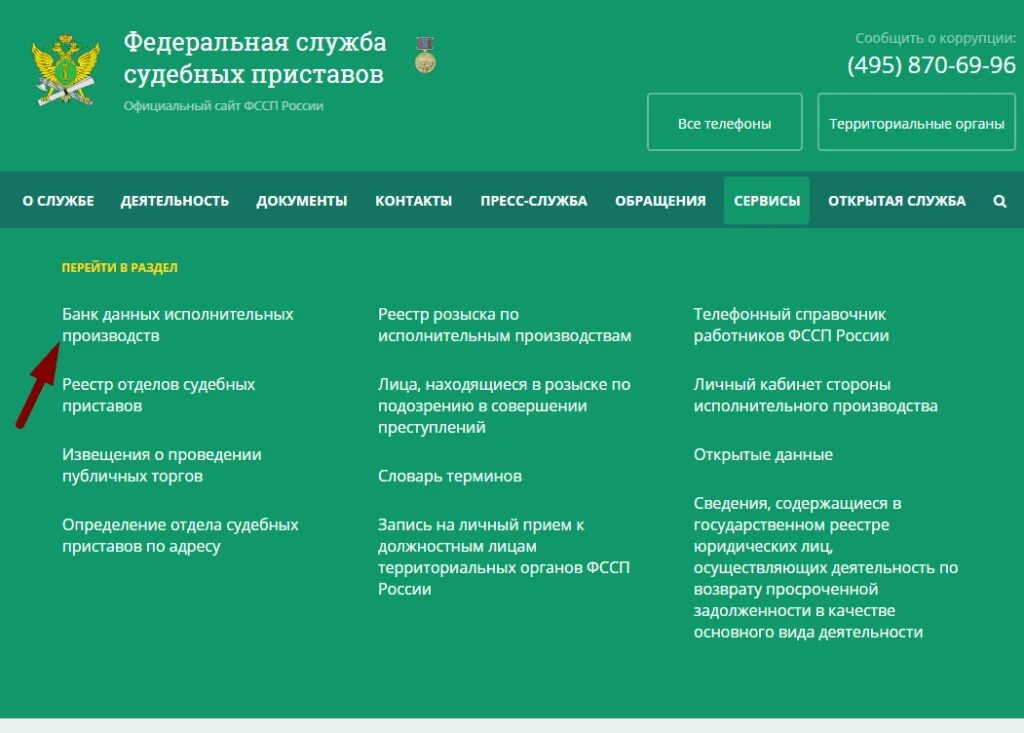Open 'Извещения о проведении публичных торгов'
1024x733 pixels.
click(x=161, y=464)
